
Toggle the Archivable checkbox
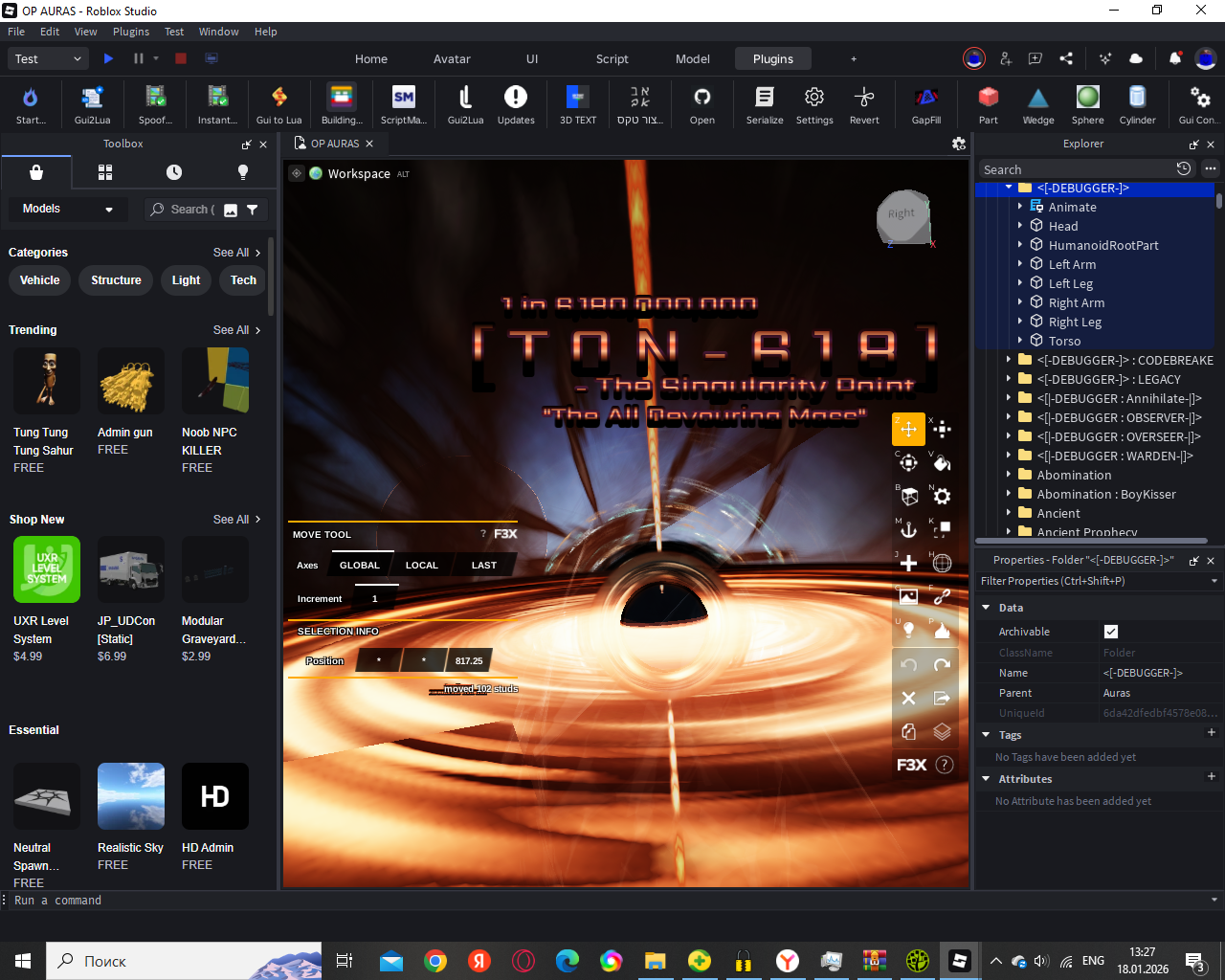coord(1110,632)
